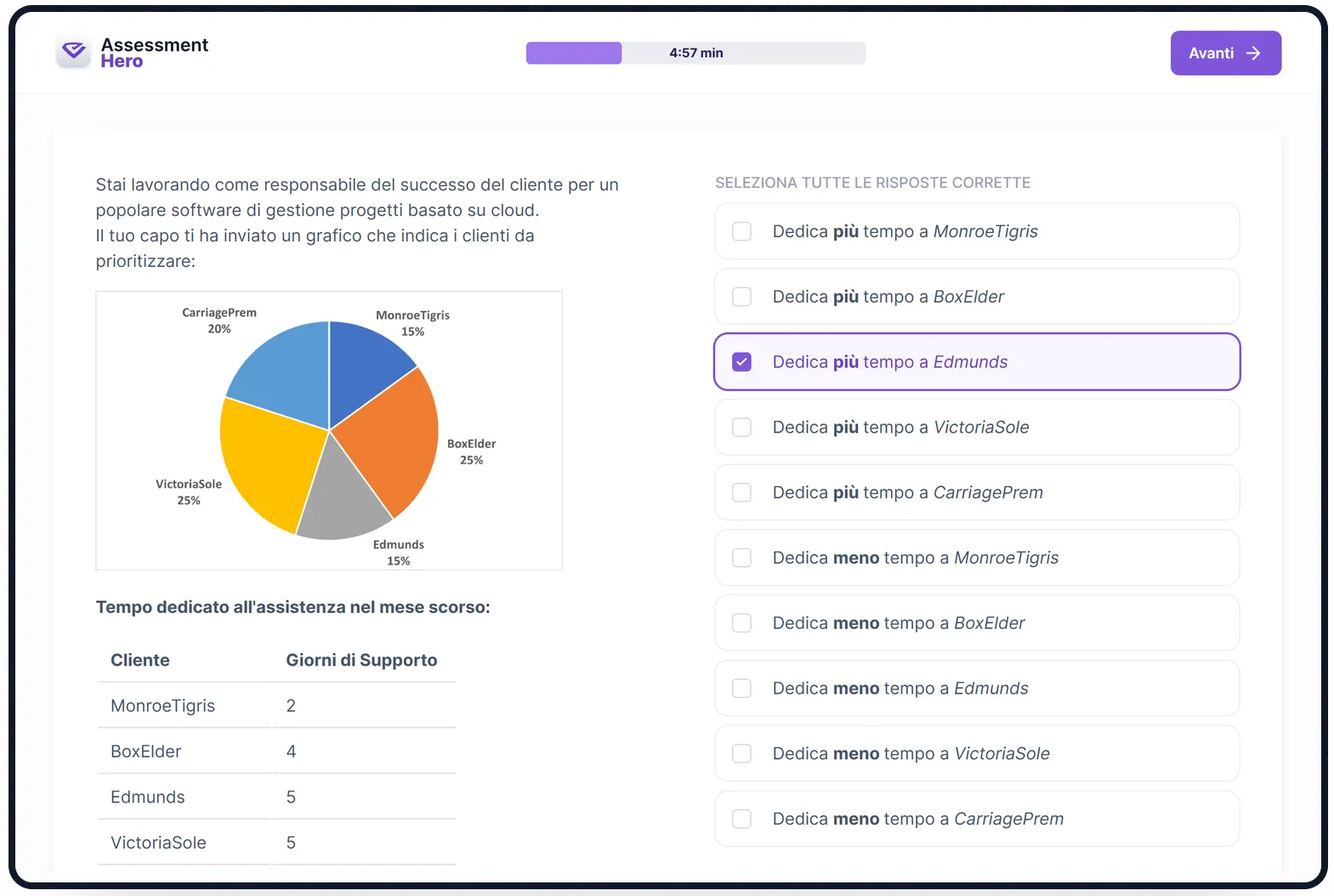Check 'Dedica meno tempo a CarriagePrem'

(x=742, y=819)
